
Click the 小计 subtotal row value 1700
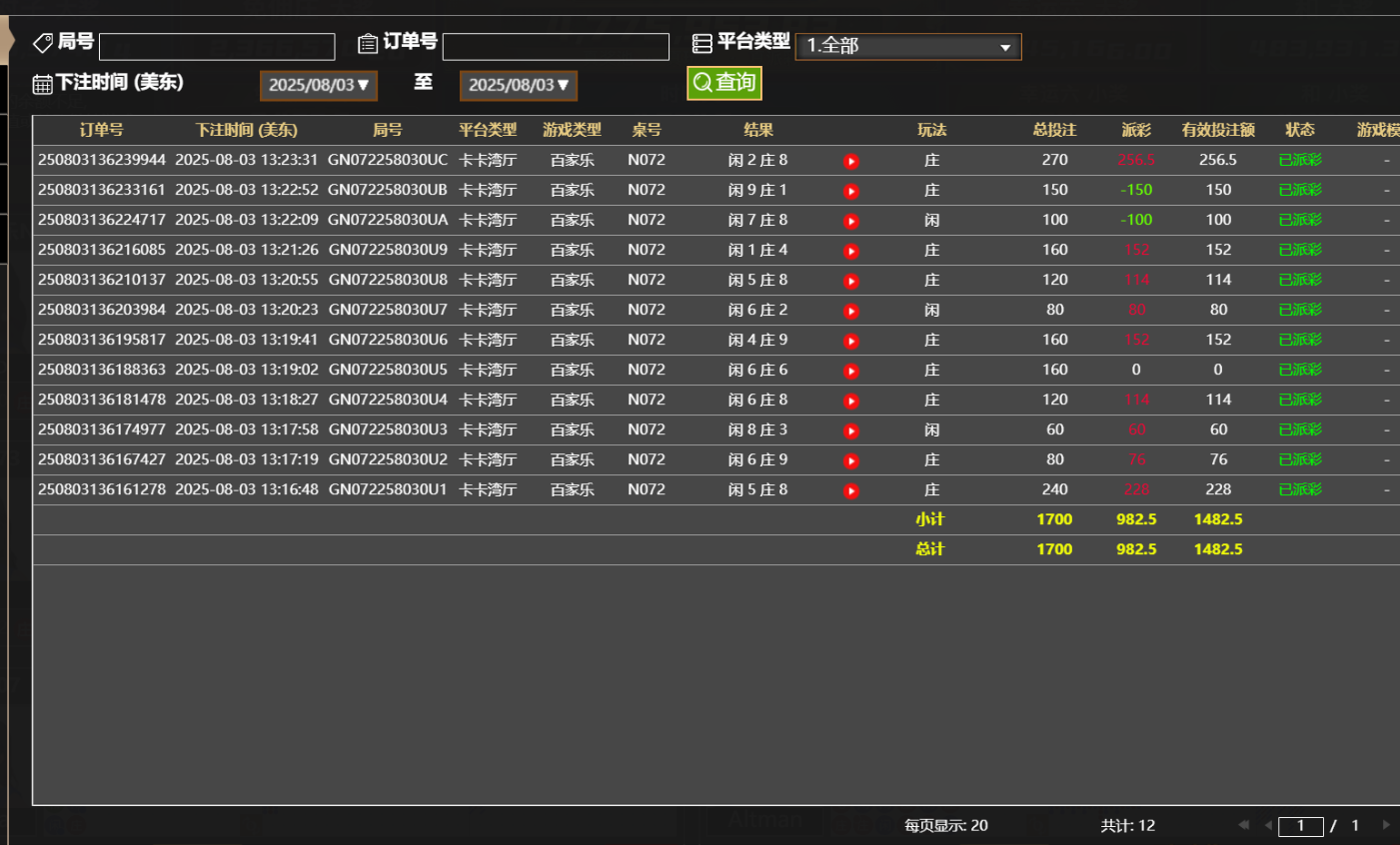point(1054,519)
